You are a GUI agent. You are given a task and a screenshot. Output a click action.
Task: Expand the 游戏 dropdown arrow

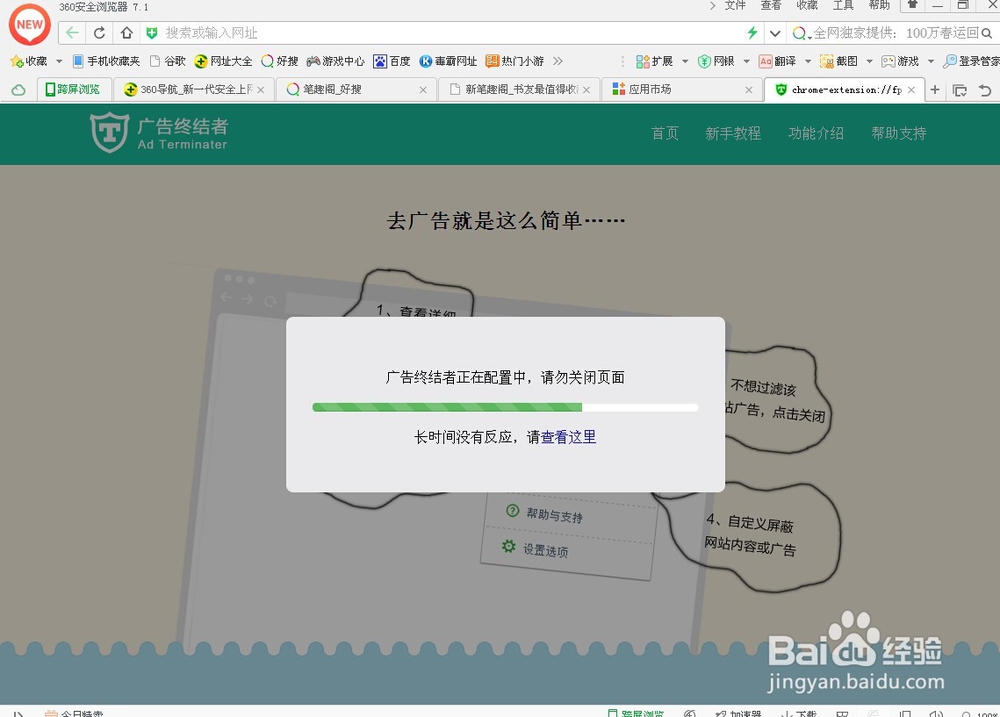tap(930, 61)
